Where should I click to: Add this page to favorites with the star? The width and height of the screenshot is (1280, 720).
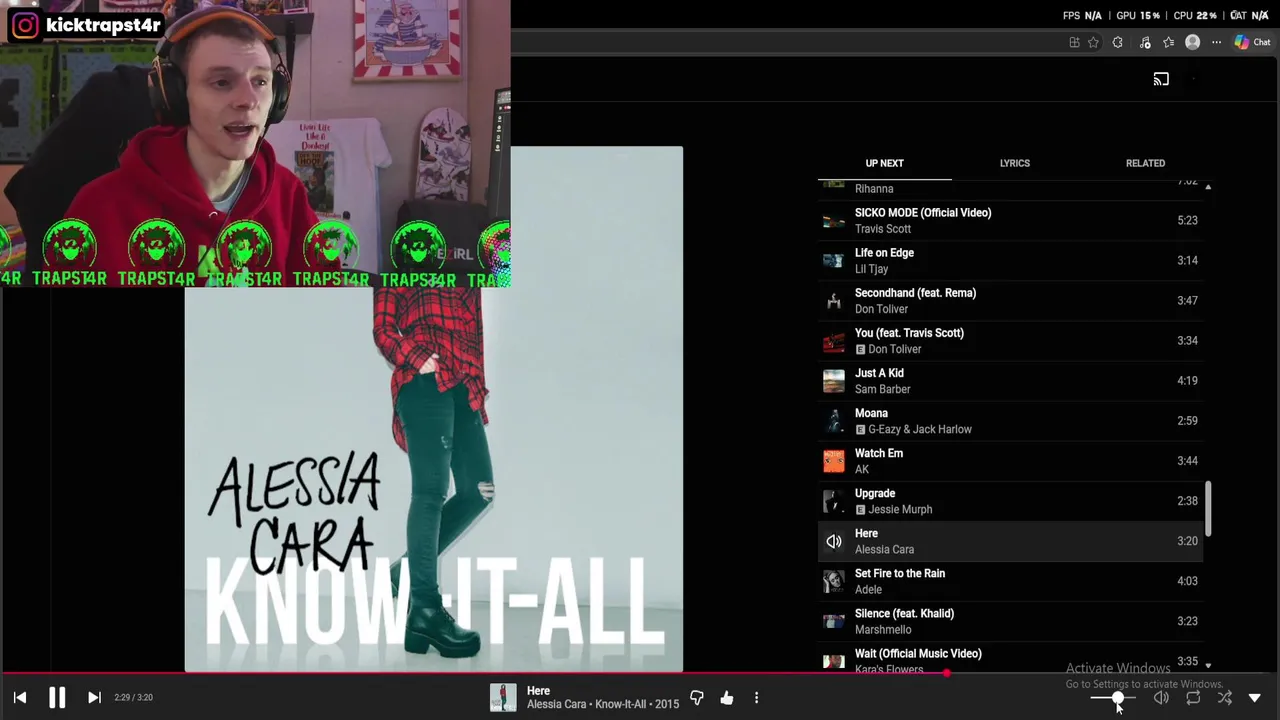(x=1094, y=42)
